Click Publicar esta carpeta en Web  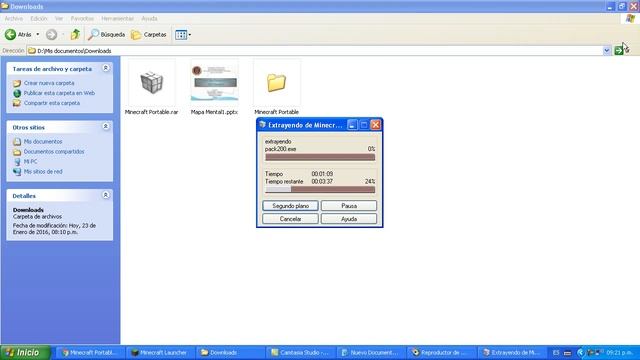coord(59,93)
